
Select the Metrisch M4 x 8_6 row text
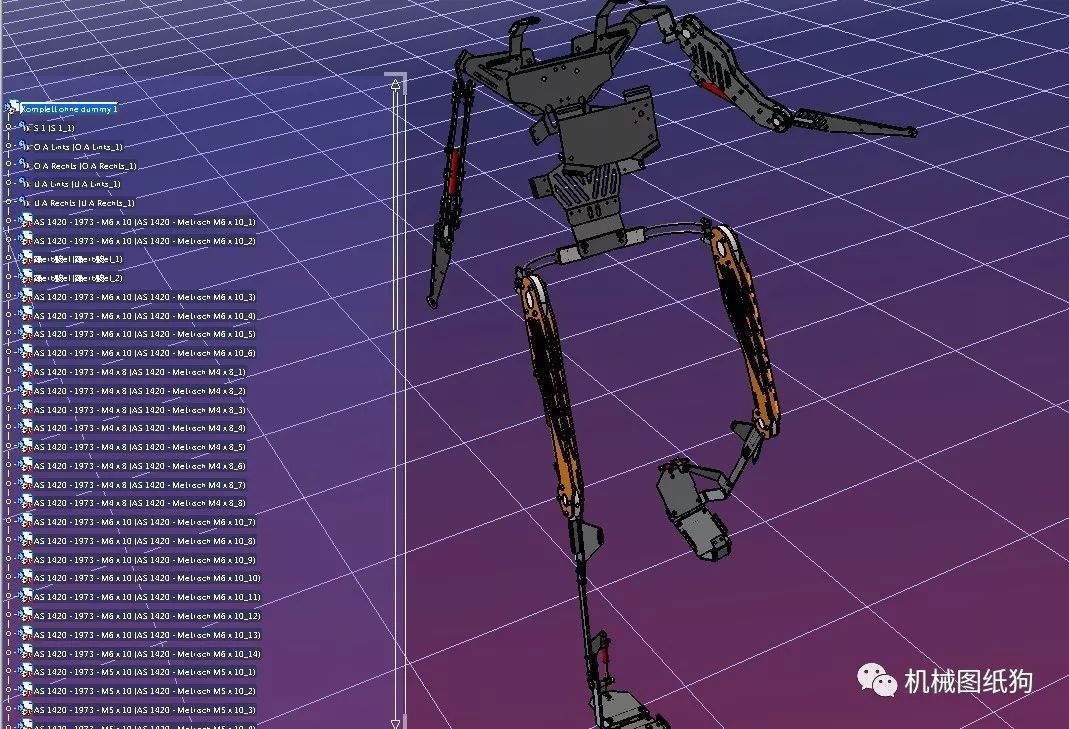[140, 466]
